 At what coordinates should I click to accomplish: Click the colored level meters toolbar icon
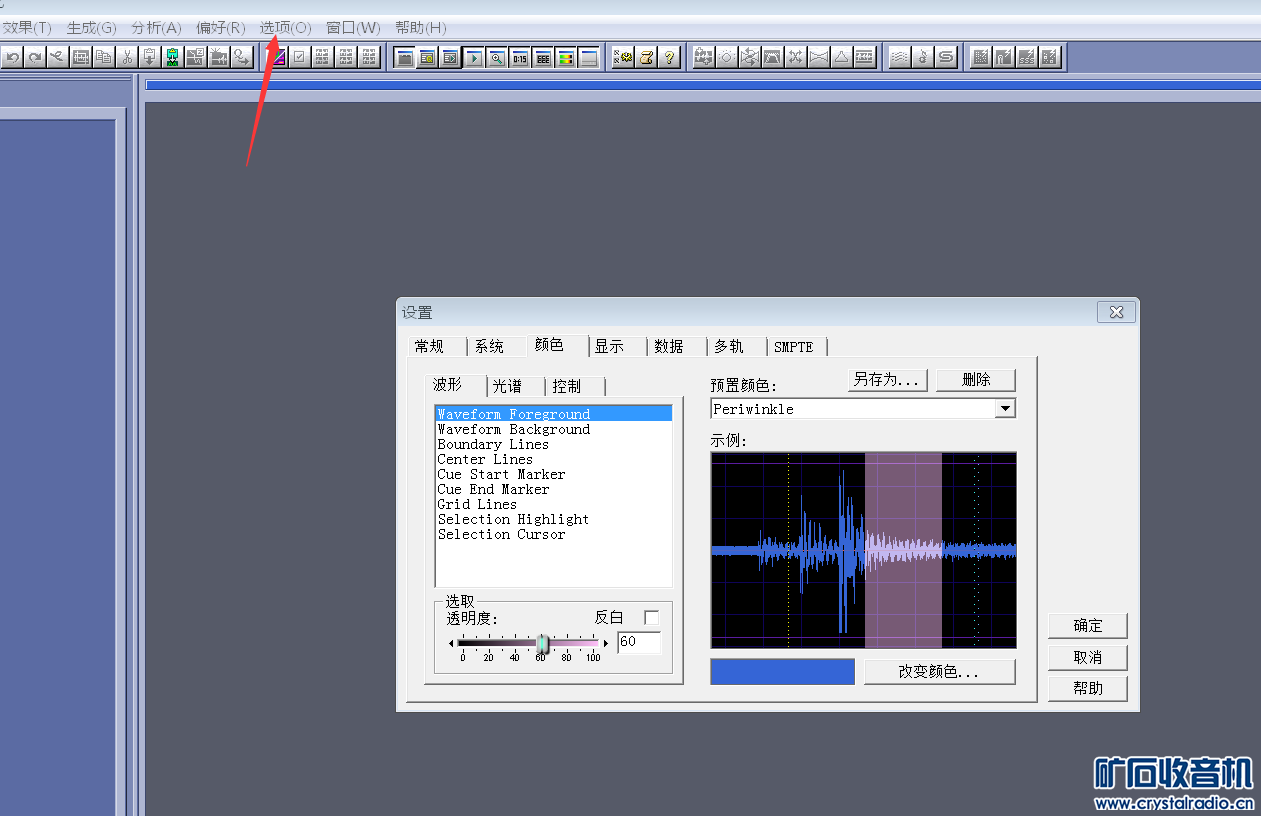click(566, 57)
